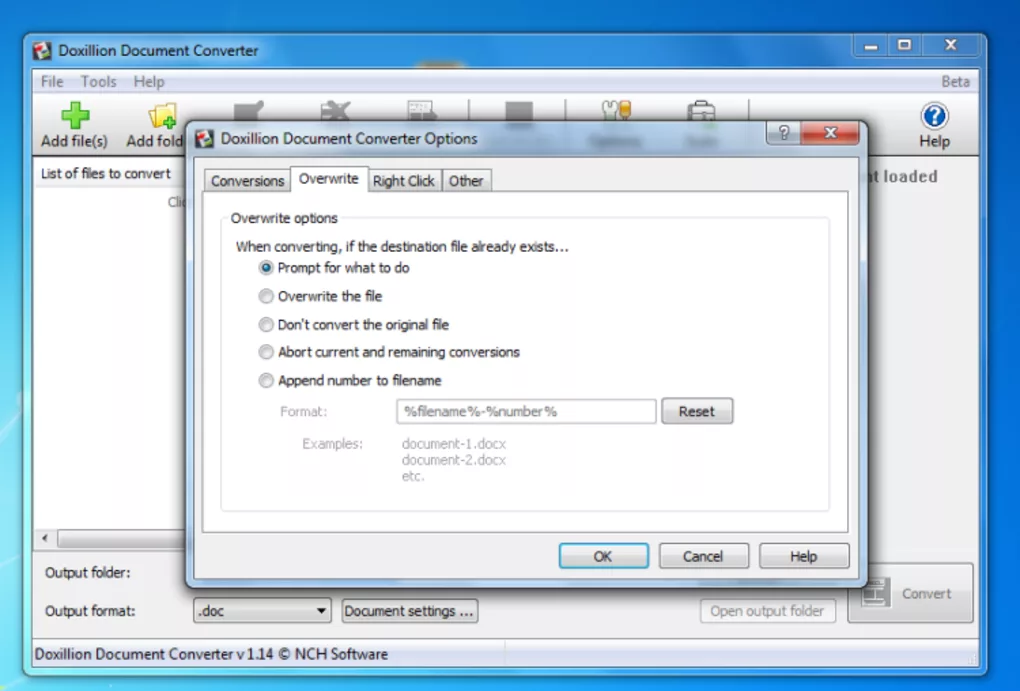The height and width of the screenshot is (691, 1020).
Task: Click Cancel in Options dialog
Action: 703,556
